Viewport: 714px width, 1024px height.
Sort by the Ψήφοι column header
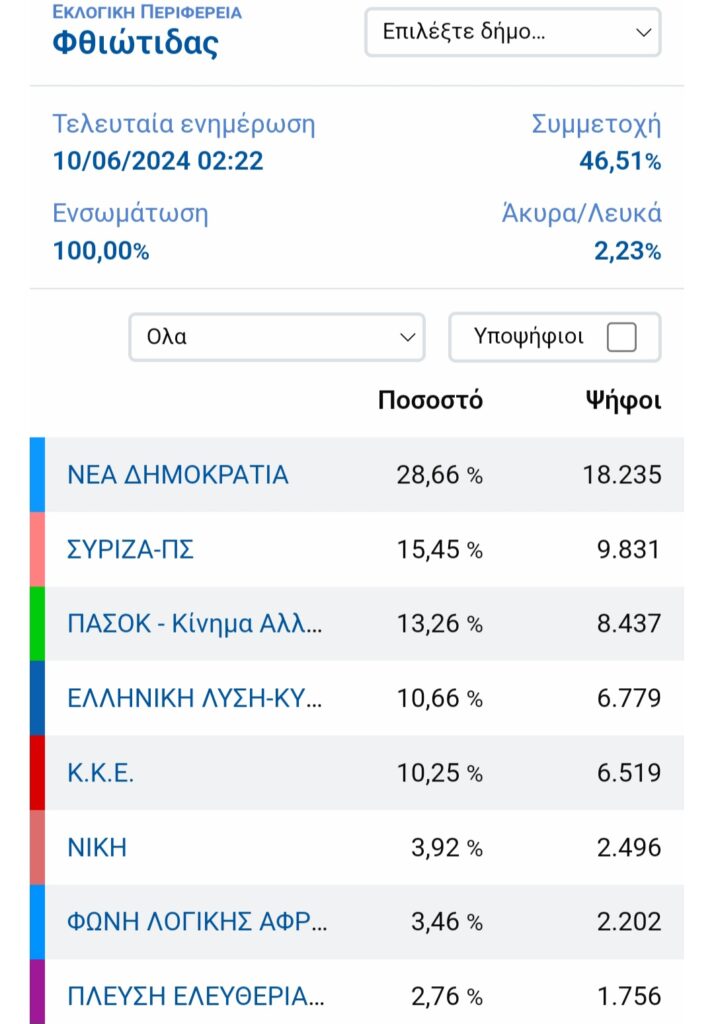coord(623,401)
